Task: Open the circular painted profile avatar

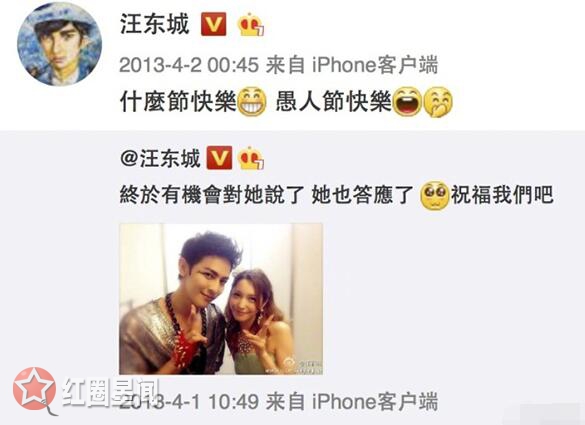Action: (x=60, y=44)
